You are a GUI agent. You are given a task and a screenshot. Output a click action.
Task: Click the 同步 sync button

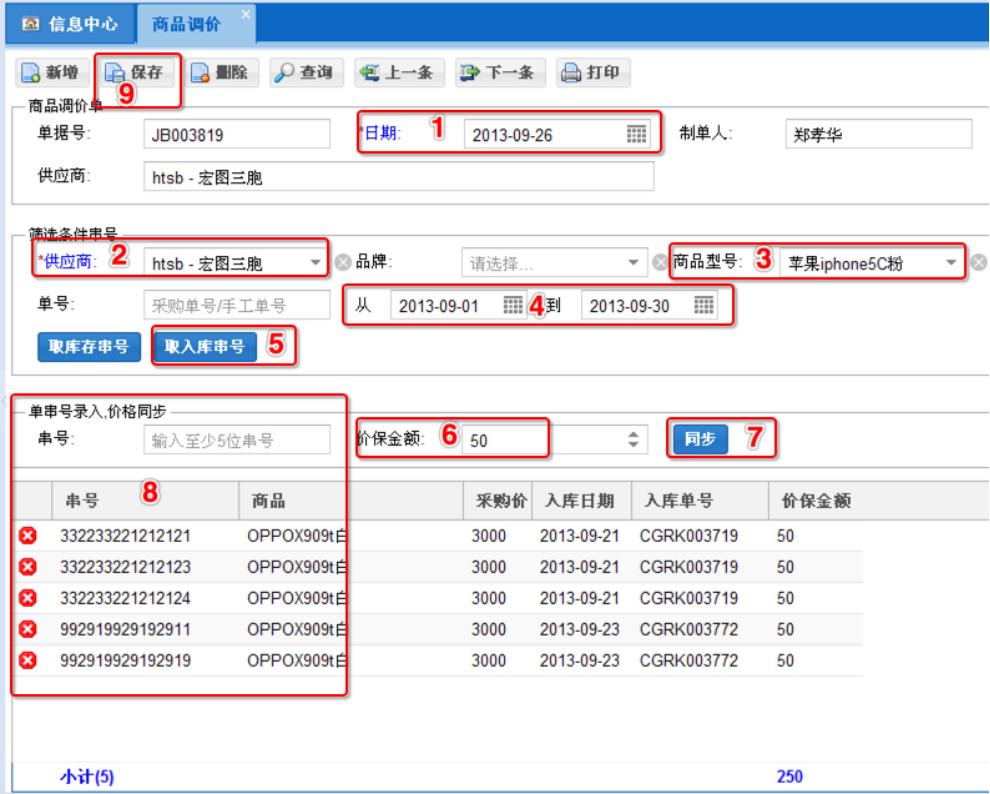click(700, 439)
